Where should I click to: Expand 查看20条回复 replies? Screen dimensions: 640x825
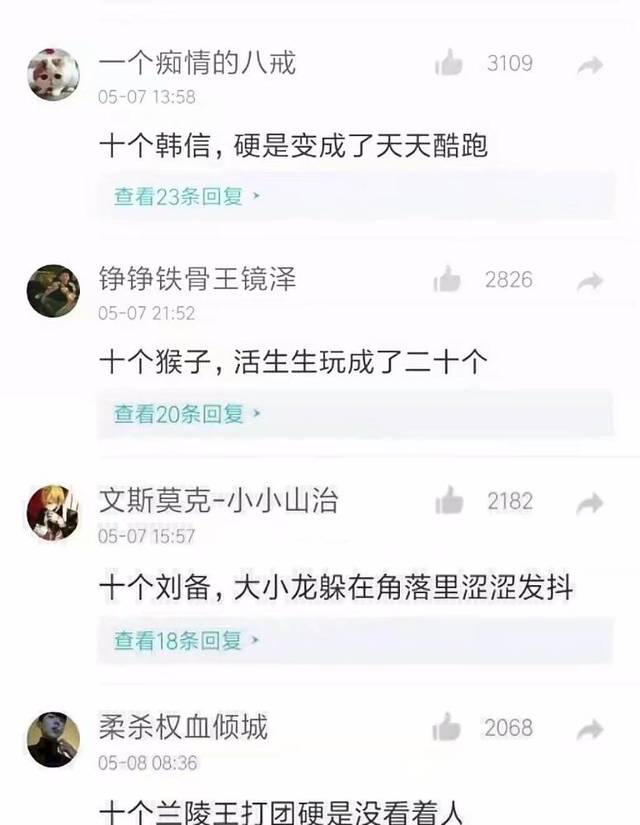(x=187, y=414)
